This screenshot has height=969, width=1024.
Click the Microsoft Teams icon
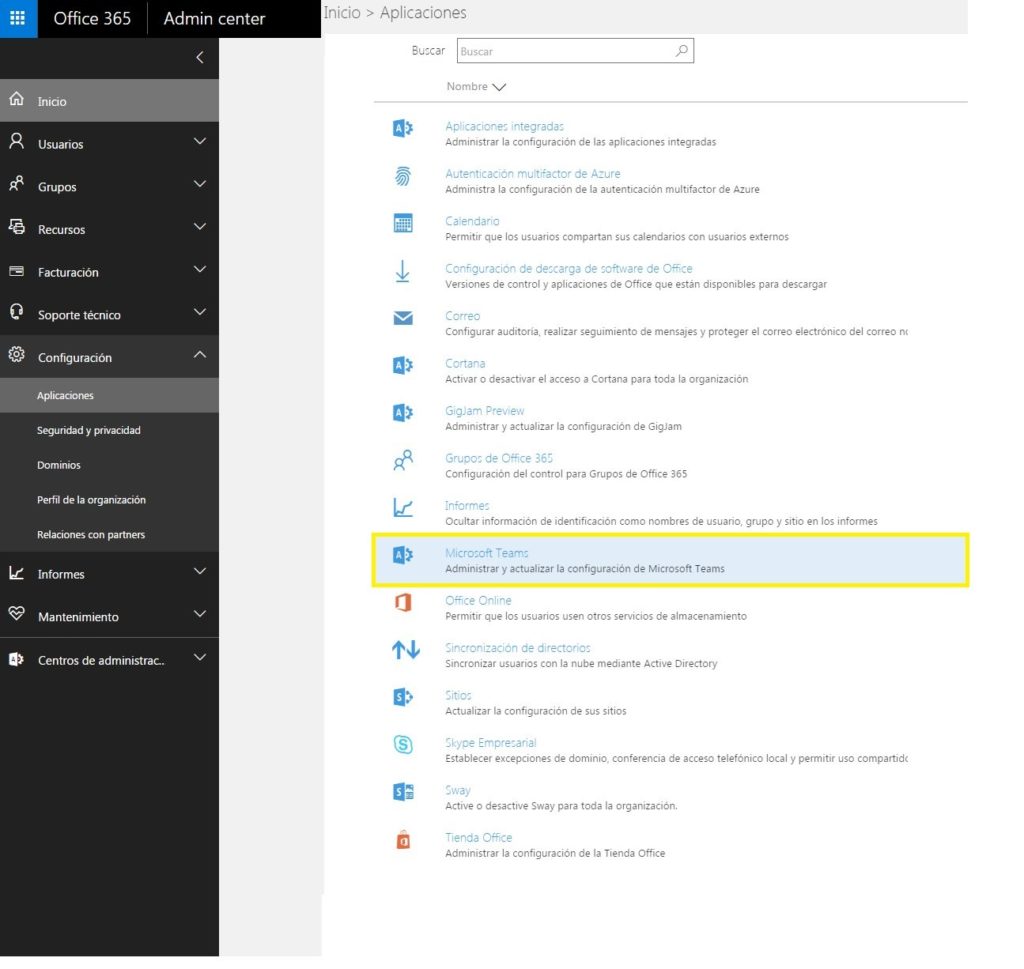click(x=403, y=555)
